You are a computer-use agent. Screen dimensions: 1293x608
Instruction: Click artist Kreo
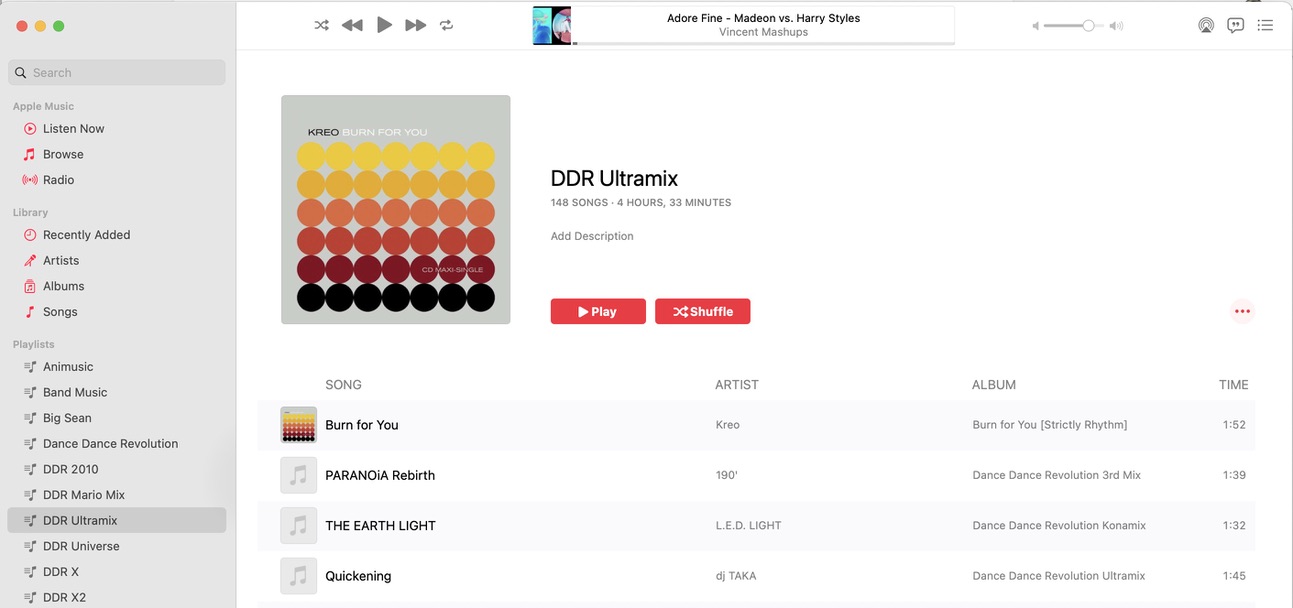point(727,425)
